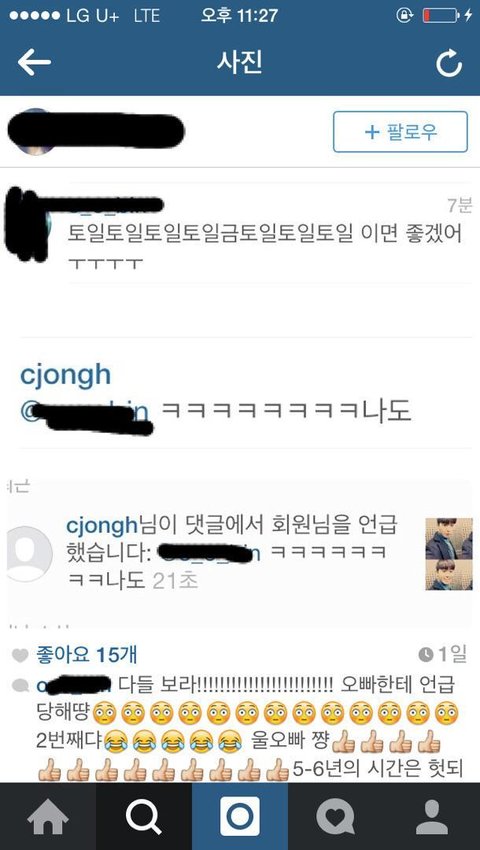Tap the back arrow in header
The width and height of the screenshot is (480, 850).
(34, 63)
